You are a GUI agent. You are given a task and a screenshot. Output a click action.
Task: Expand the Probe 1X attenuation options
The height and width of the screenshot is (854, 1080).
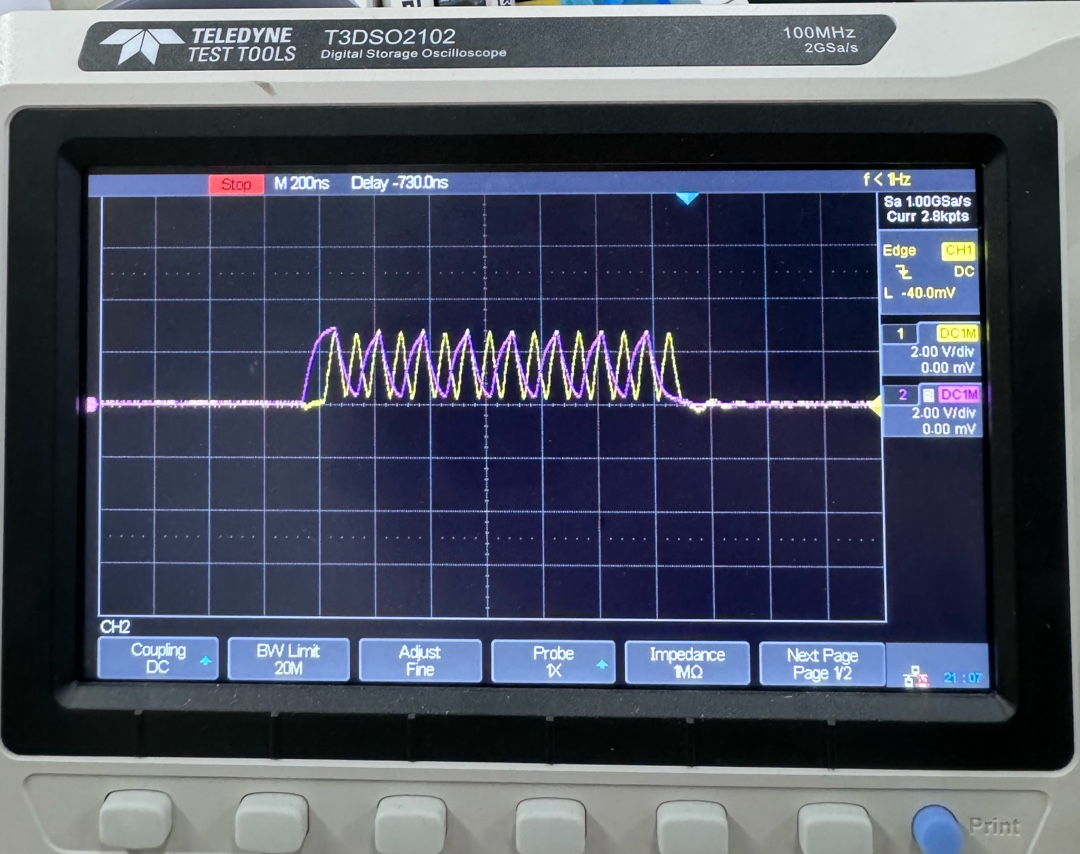pyautogui.click(x=553, y=660)
